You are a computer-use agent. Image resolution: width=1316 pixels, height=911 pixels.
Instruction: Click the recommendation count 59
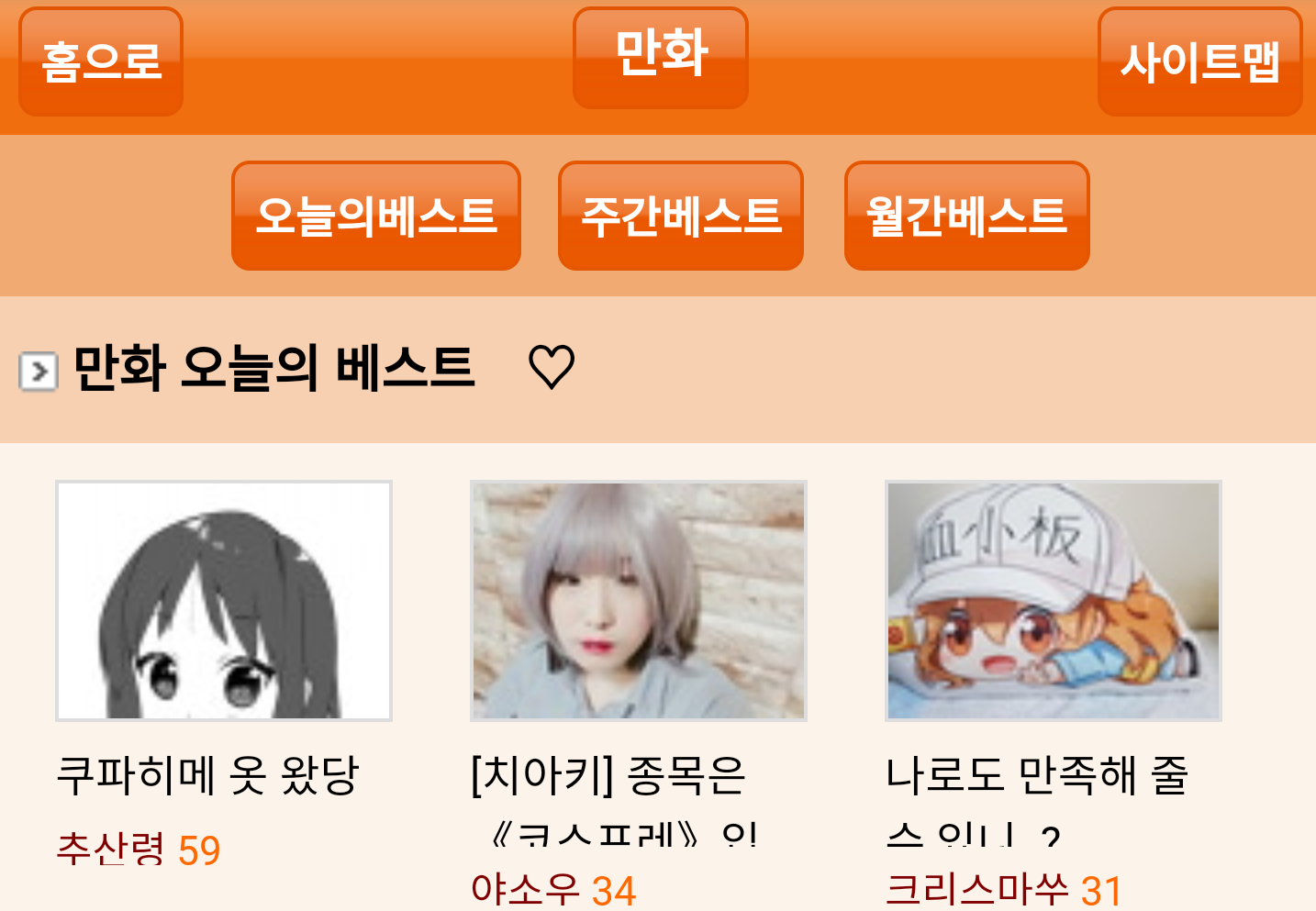click(199, 850)
